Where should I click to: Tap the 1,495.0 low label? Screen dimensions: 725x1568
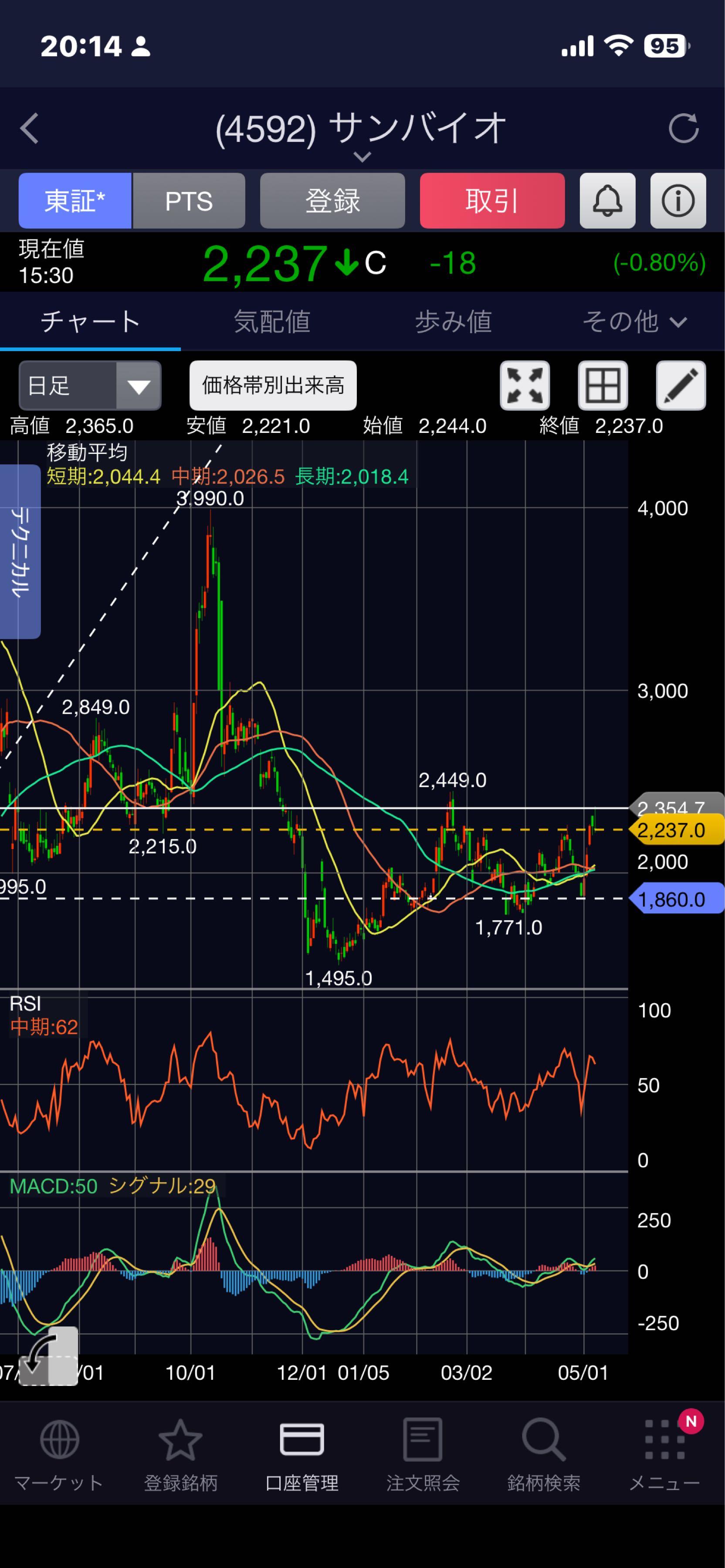(x=338, y=978)
